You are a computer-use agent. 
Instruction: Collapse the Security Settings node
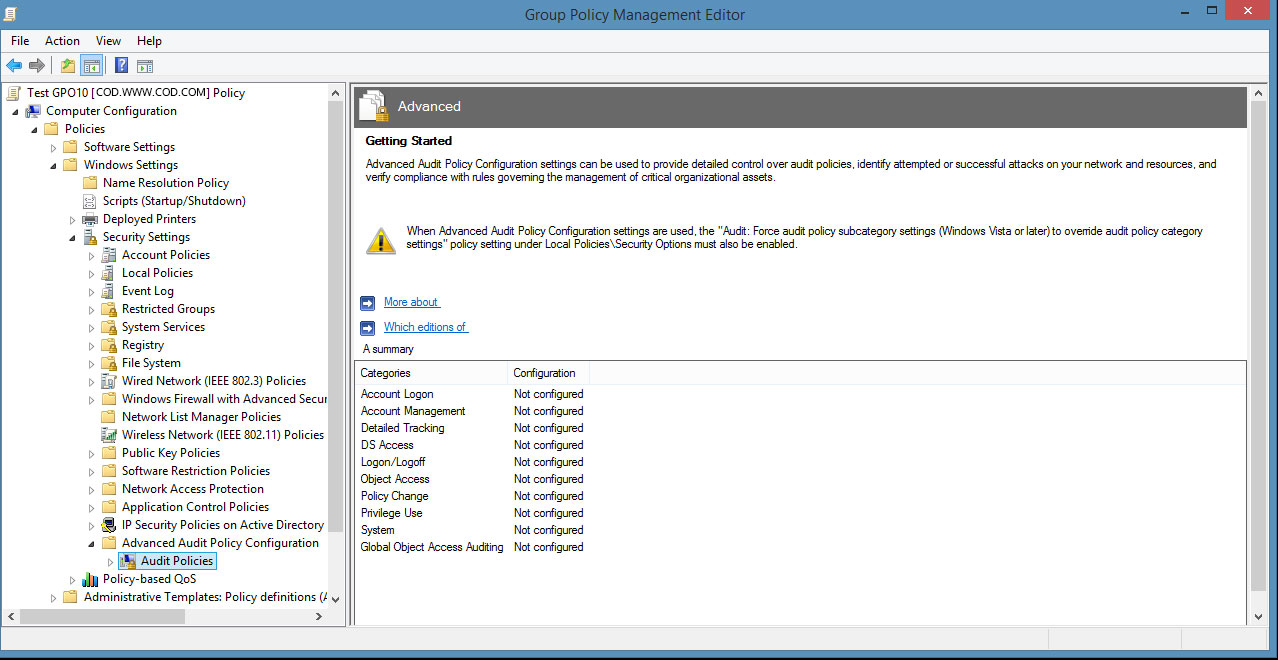pos(72,238)
